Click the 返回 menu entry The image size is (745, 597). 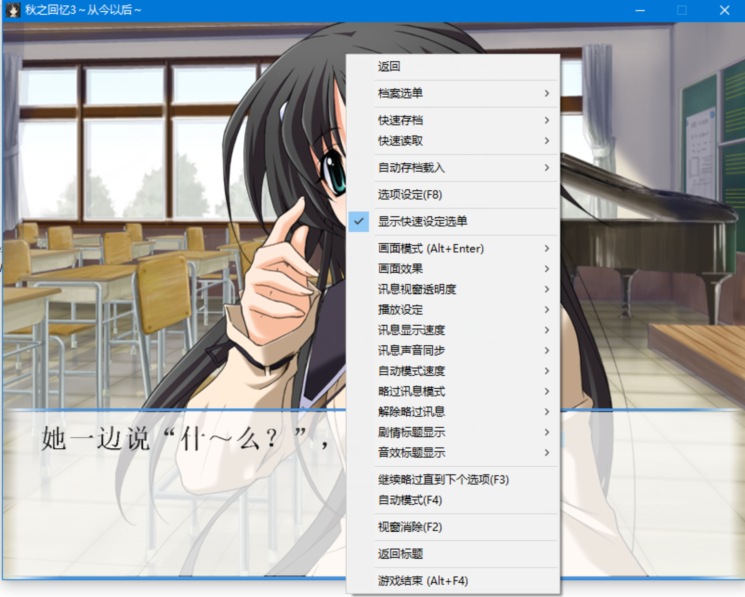tap(453, 66)
